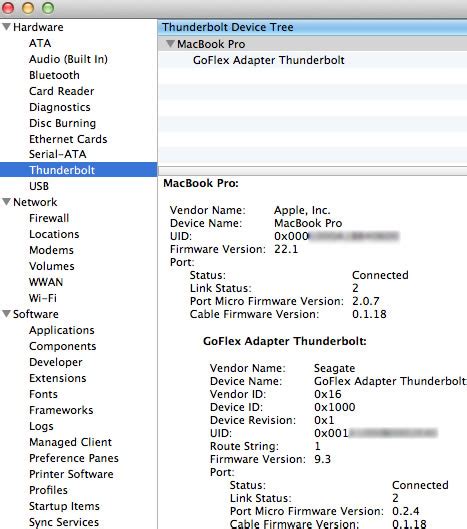Click 'GoFlex Adapter Thunderbolt:' details heading
Image resolution: width=467 pixels, height=529 pixels.
[x=285, y=341]
